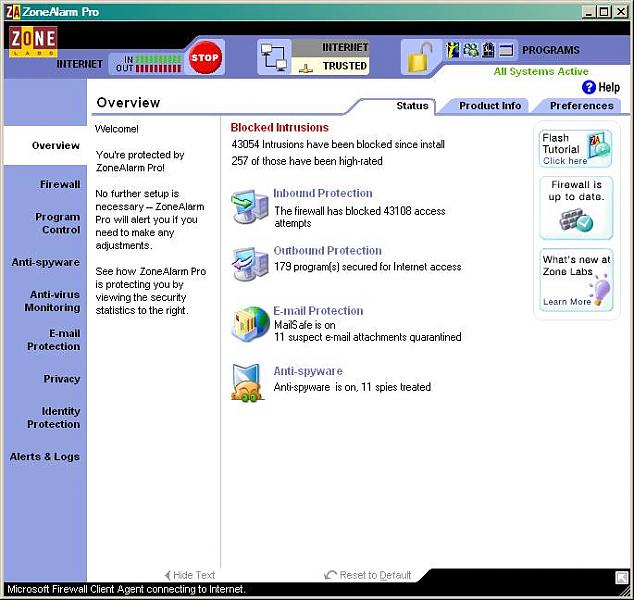This screenshot has width=634, height=600.
Task: Open Anti-virus Monitoring panel
Action: pos(52,301)
